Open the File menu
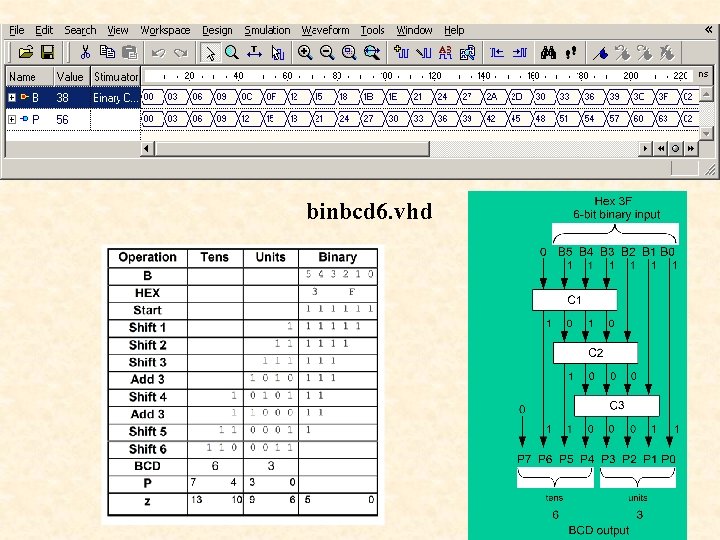720x540 pixels. tap(17, 30)
